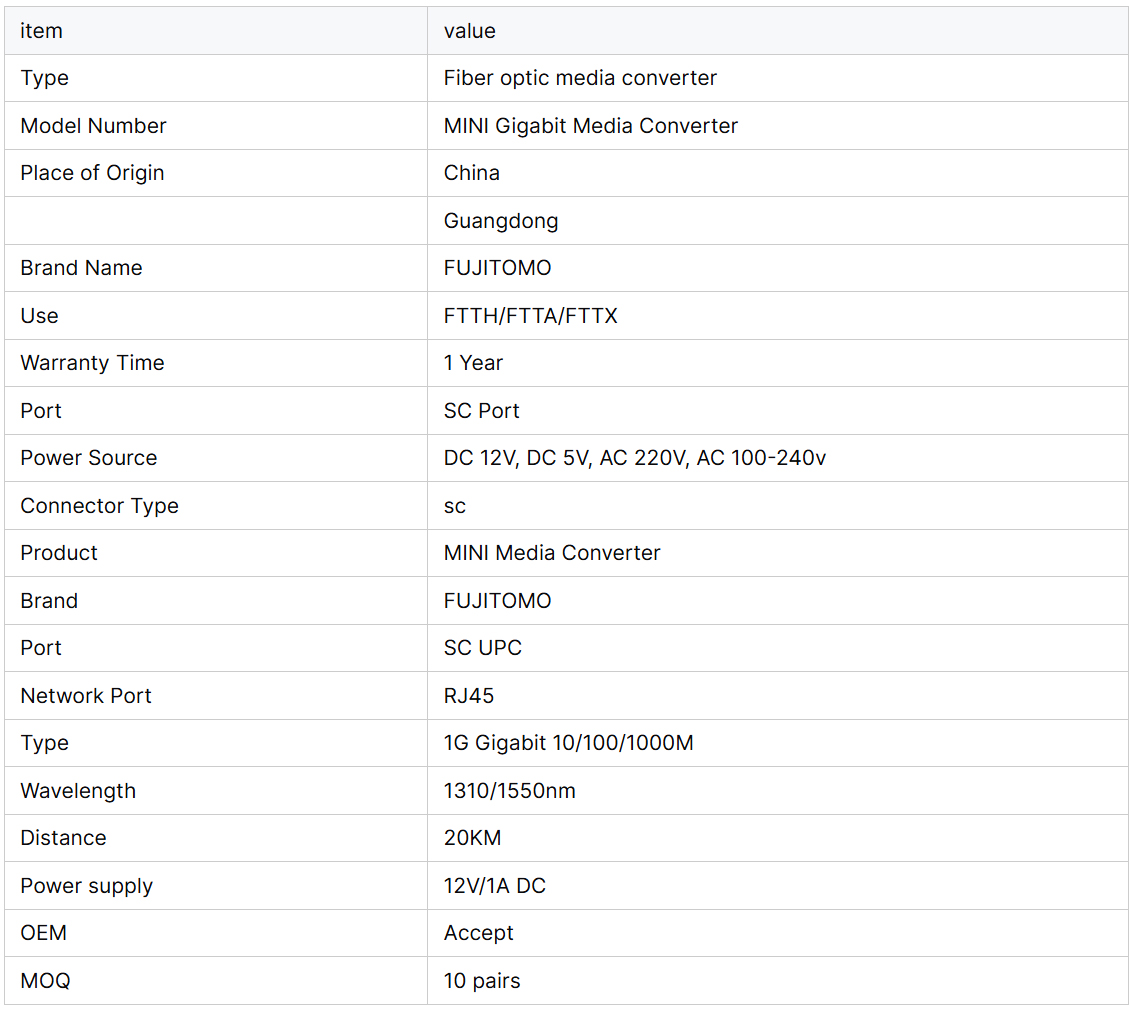The image size is (1132, 1009).
Task: Click the '20KM' distance value
Action: [x=471, y=838]
